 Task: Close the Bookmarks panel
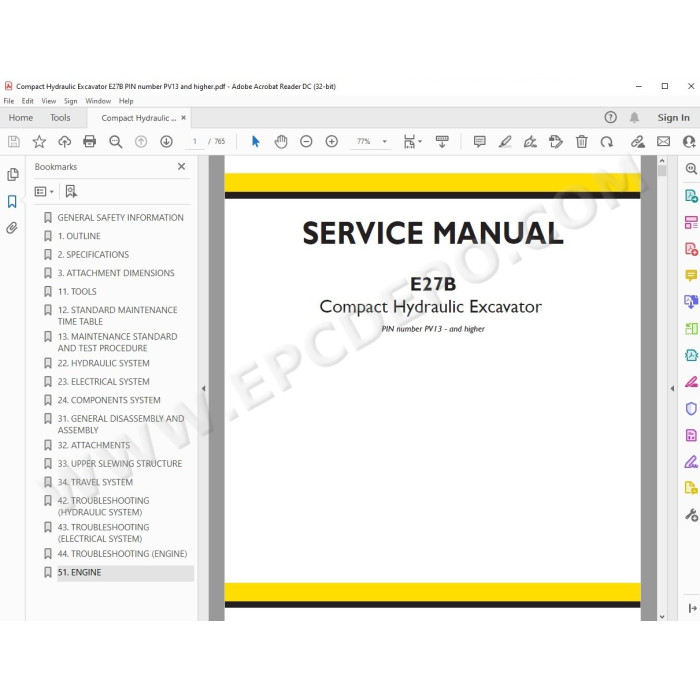click(181, 167)
